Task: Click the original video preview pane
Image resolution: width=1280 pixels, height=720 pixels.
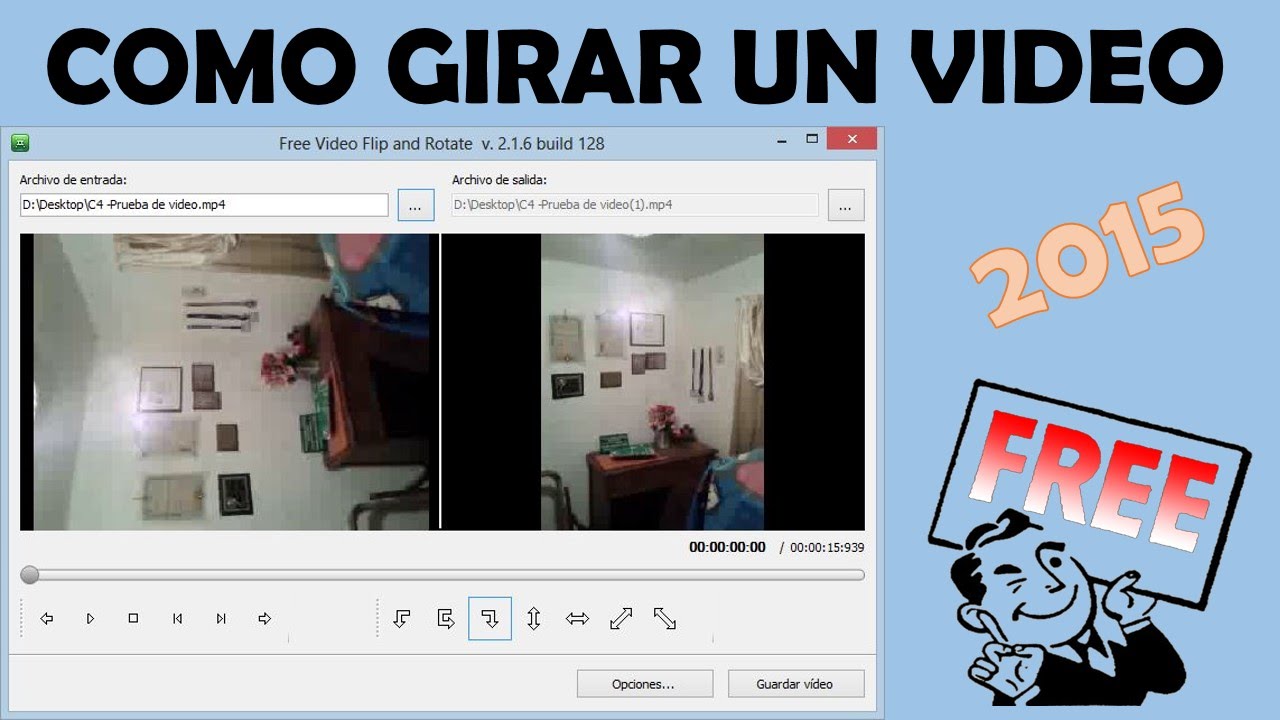Action: click(229, 382)
